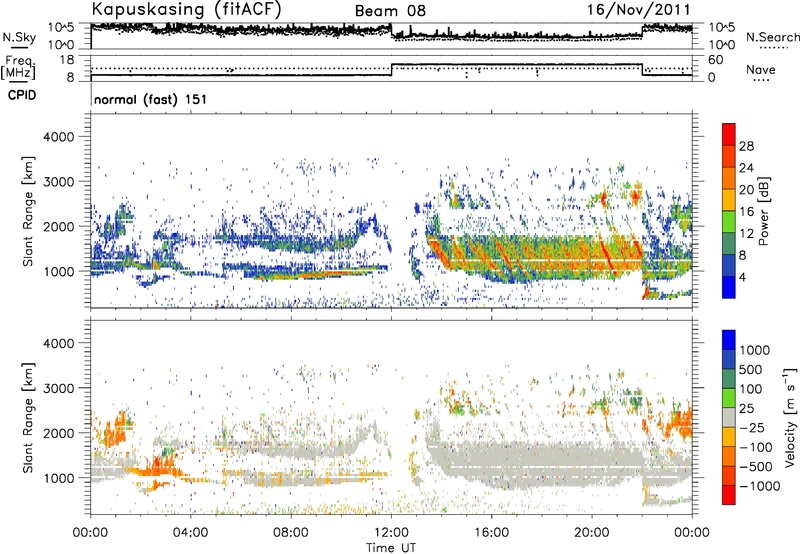
Task: Click the "-25" label on Velocity color bar
Action: [751, 427]
